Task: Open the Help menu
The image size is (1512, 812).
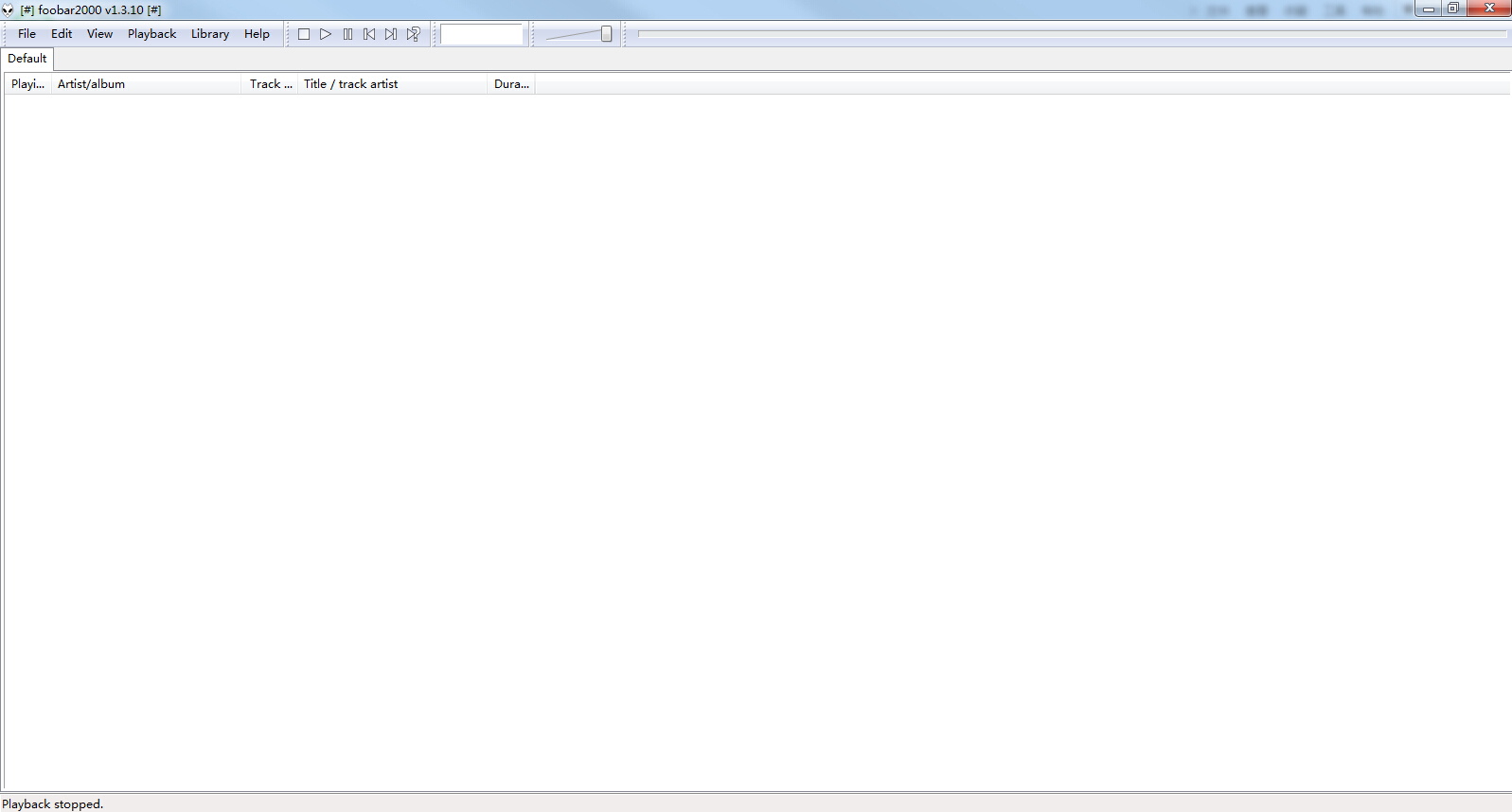Action: coord(257,34)
